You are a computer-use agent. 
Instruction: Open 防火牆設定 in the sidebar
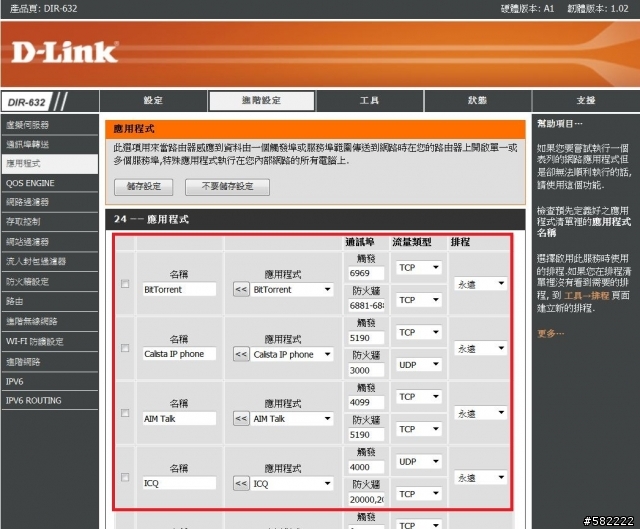coord(50,282)
